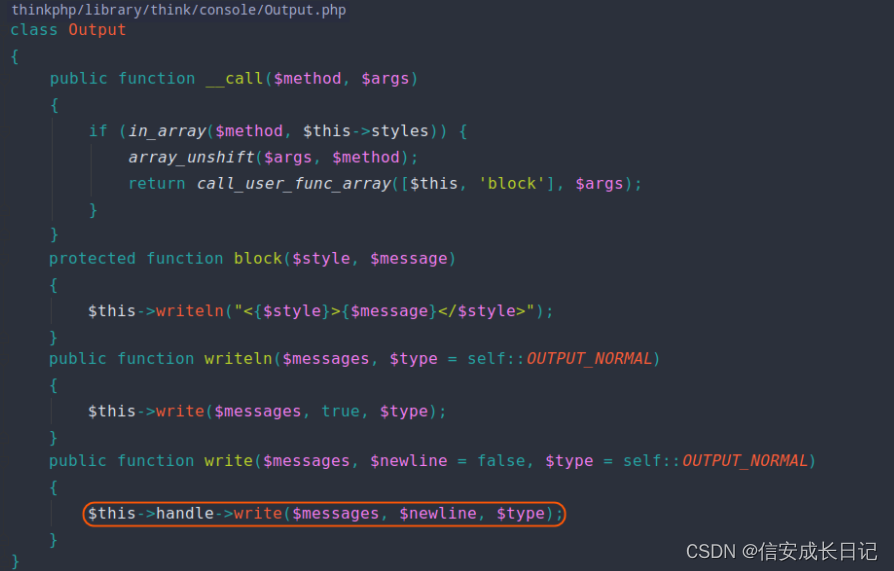
Task: Click the true argument in the write call
Action: tap(340, 411)
